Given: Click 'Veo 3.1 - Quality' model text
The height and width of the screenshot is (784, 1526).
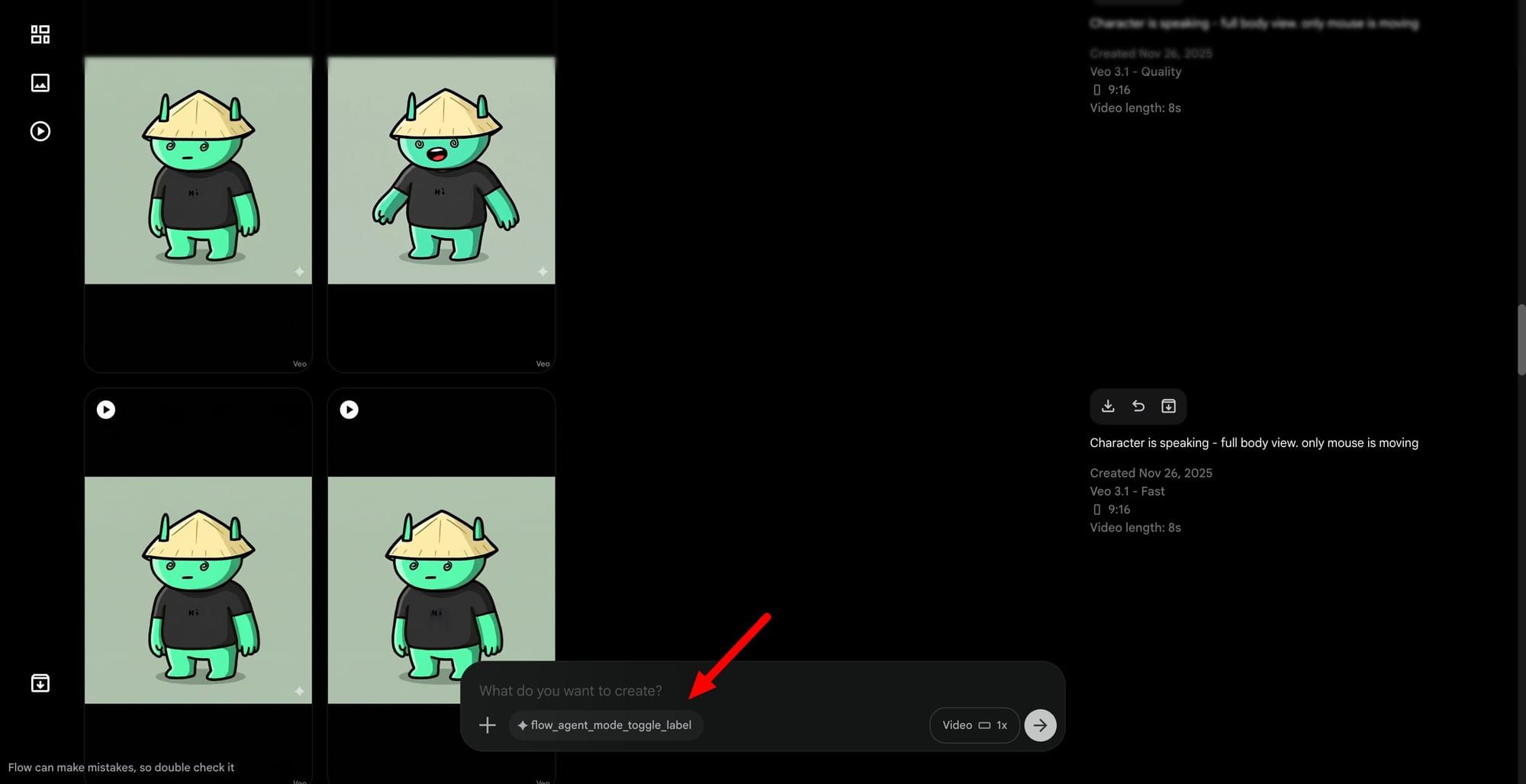Looking at the screenshot, I should click(x=1135, y=72).
